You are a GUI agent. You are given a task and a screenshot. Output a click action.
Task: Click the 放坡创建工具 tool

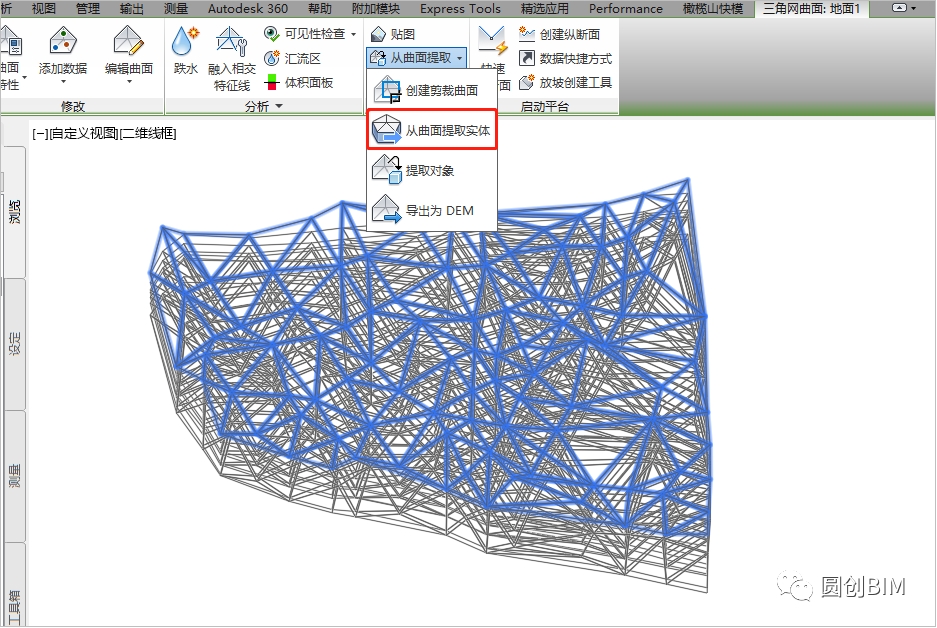(566, 82)
